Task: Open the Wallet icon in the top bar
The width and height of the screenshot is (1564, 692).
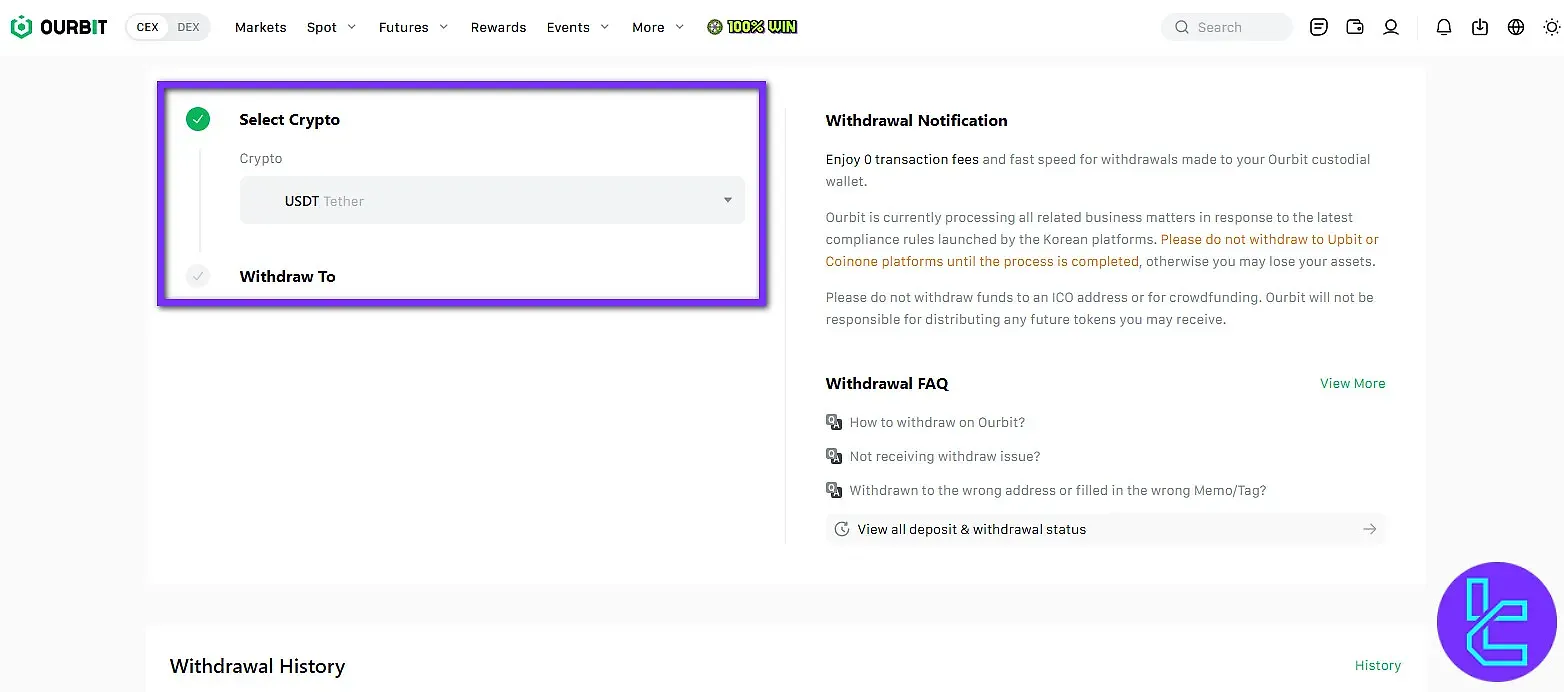Action: pyautogui.click(x=1355, y=27)
